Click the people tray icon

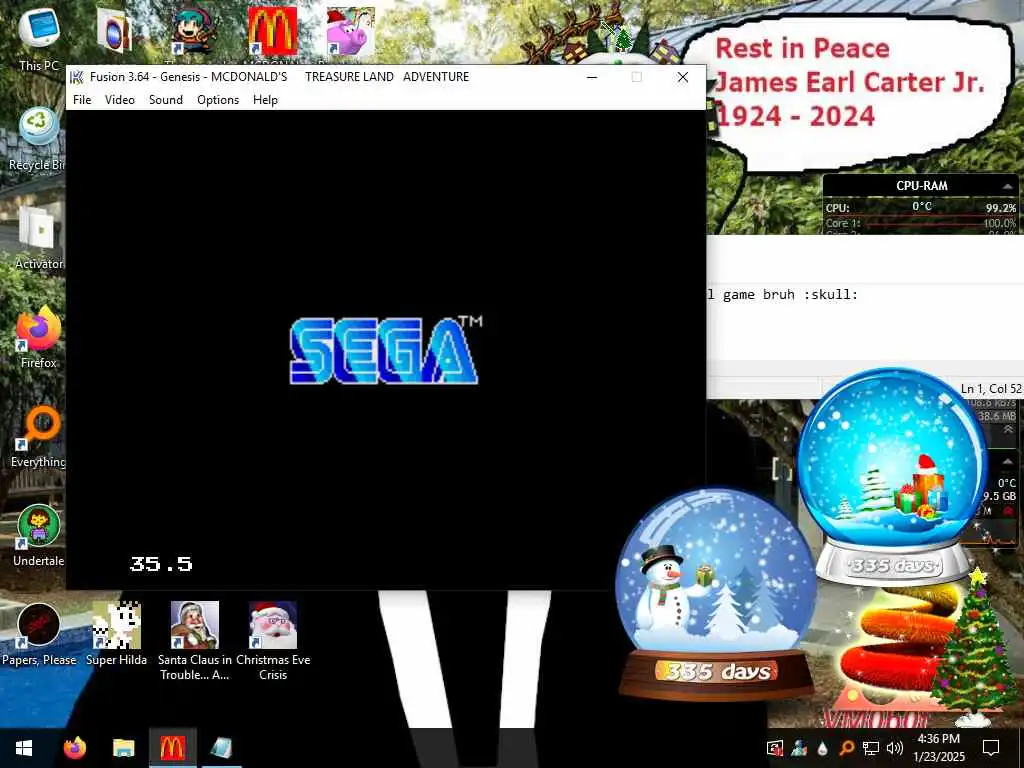point(799,748)
